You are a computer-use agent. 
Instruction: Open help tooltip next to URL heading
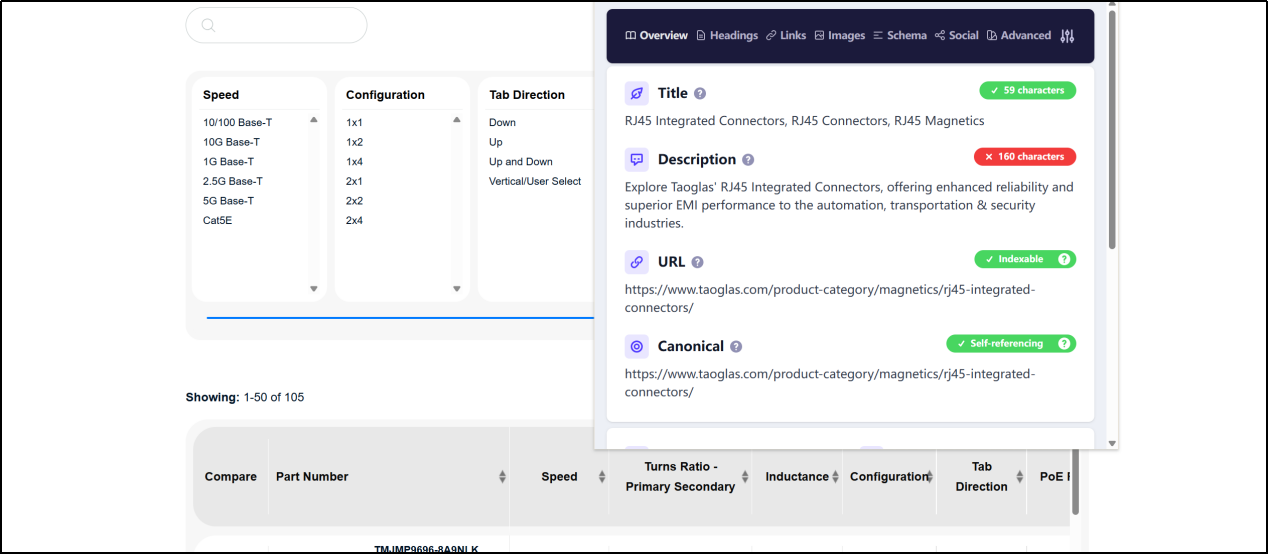pyautogui.click(x=698, y=263)
